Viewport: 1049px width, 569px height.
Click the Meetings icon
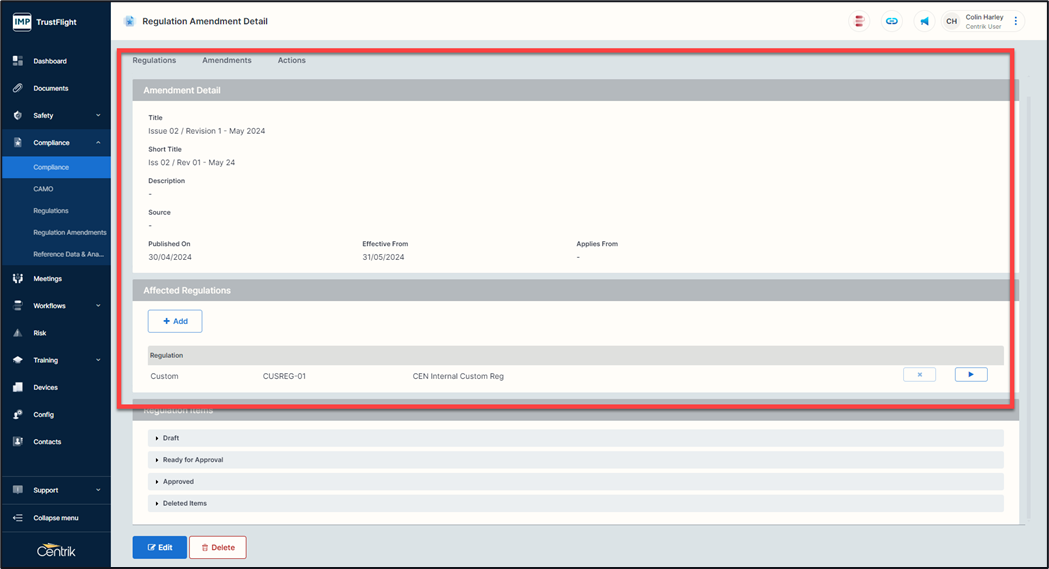[x=18, y=279]
